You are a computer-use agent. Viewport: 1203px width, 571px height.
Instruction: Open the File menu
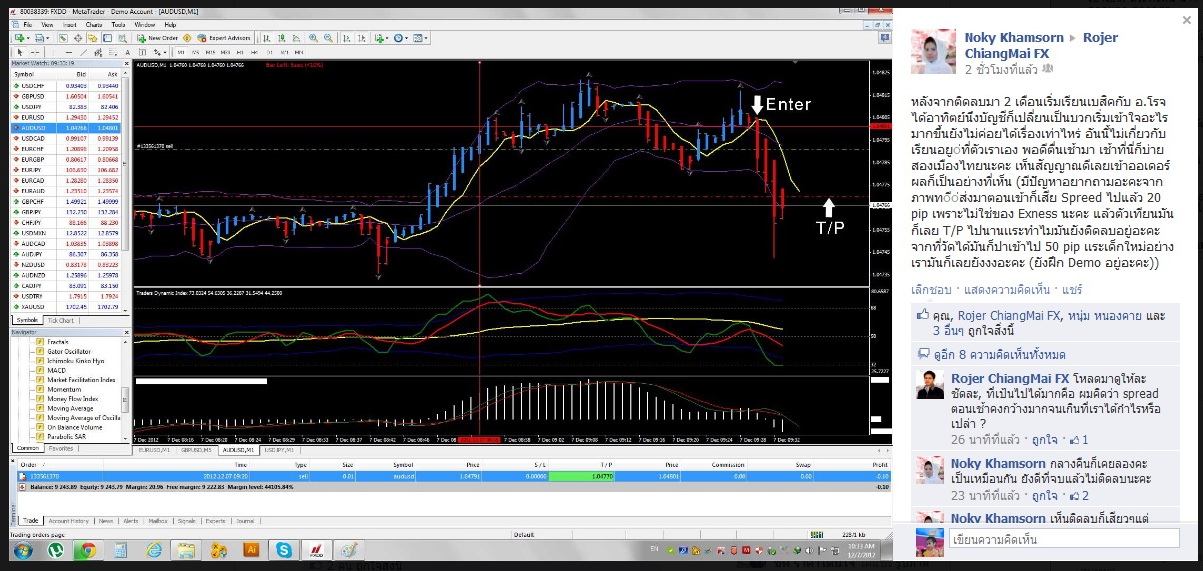pyautogui.click(x=27, y=25)
